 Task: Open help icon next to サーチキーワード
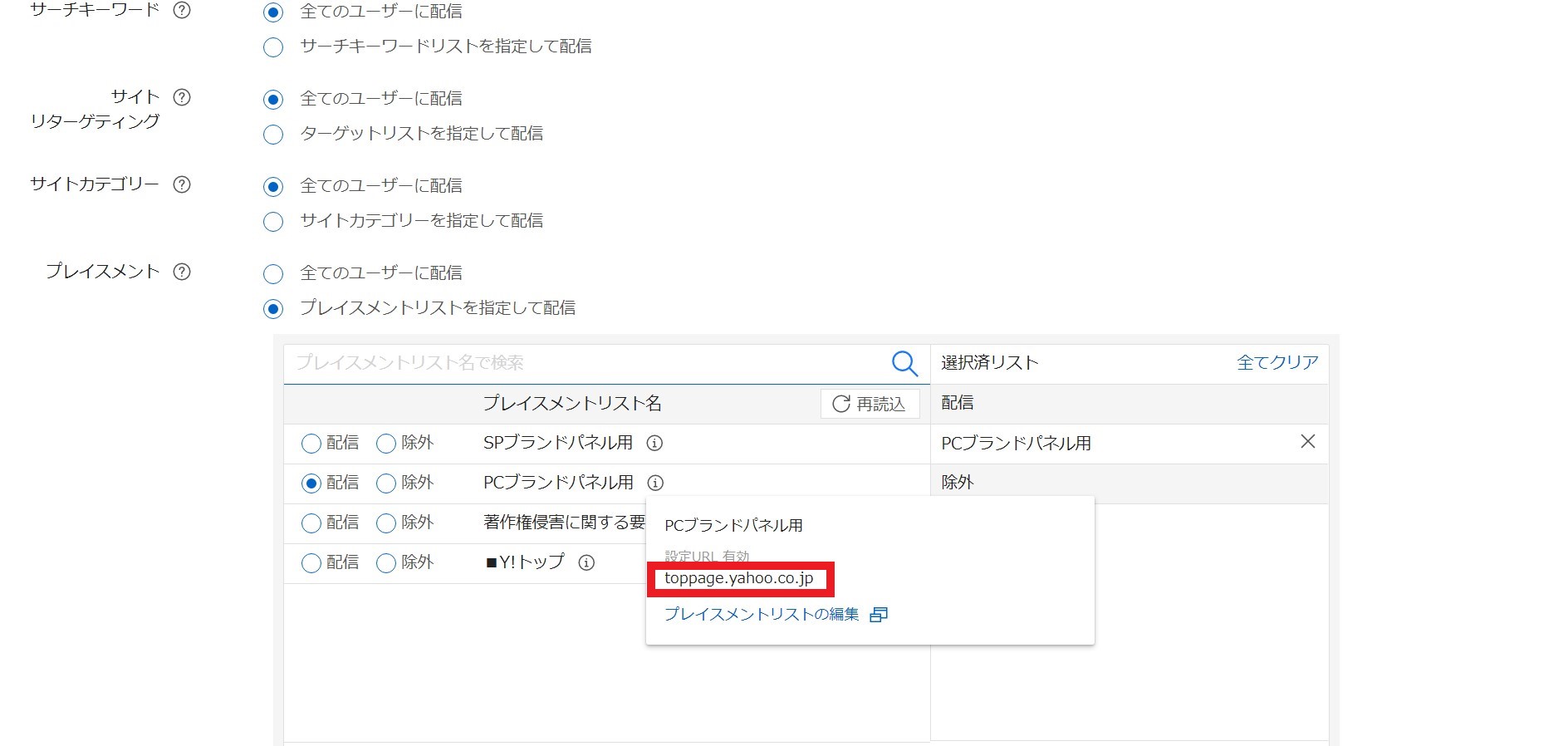click(x=182, y=10)
